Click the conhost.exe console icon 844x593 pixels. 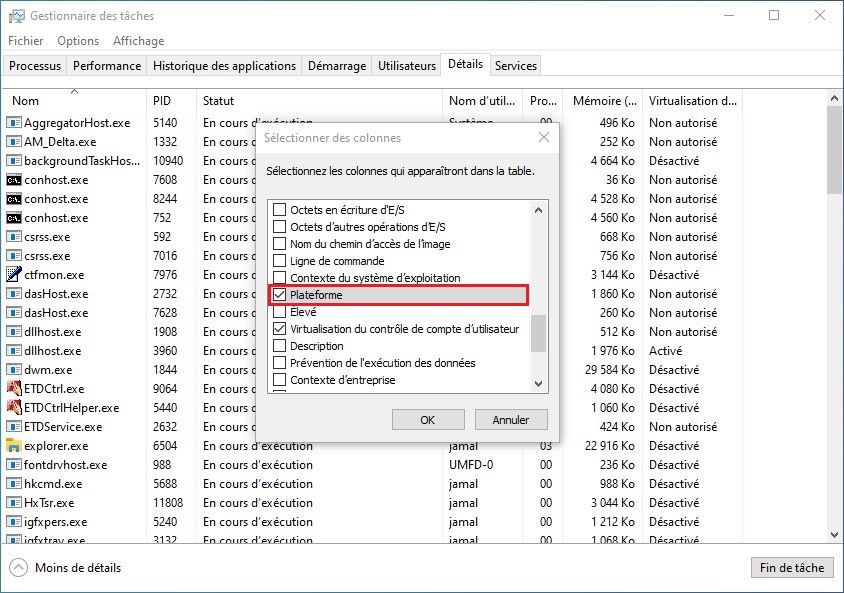[x=12, y=180]
